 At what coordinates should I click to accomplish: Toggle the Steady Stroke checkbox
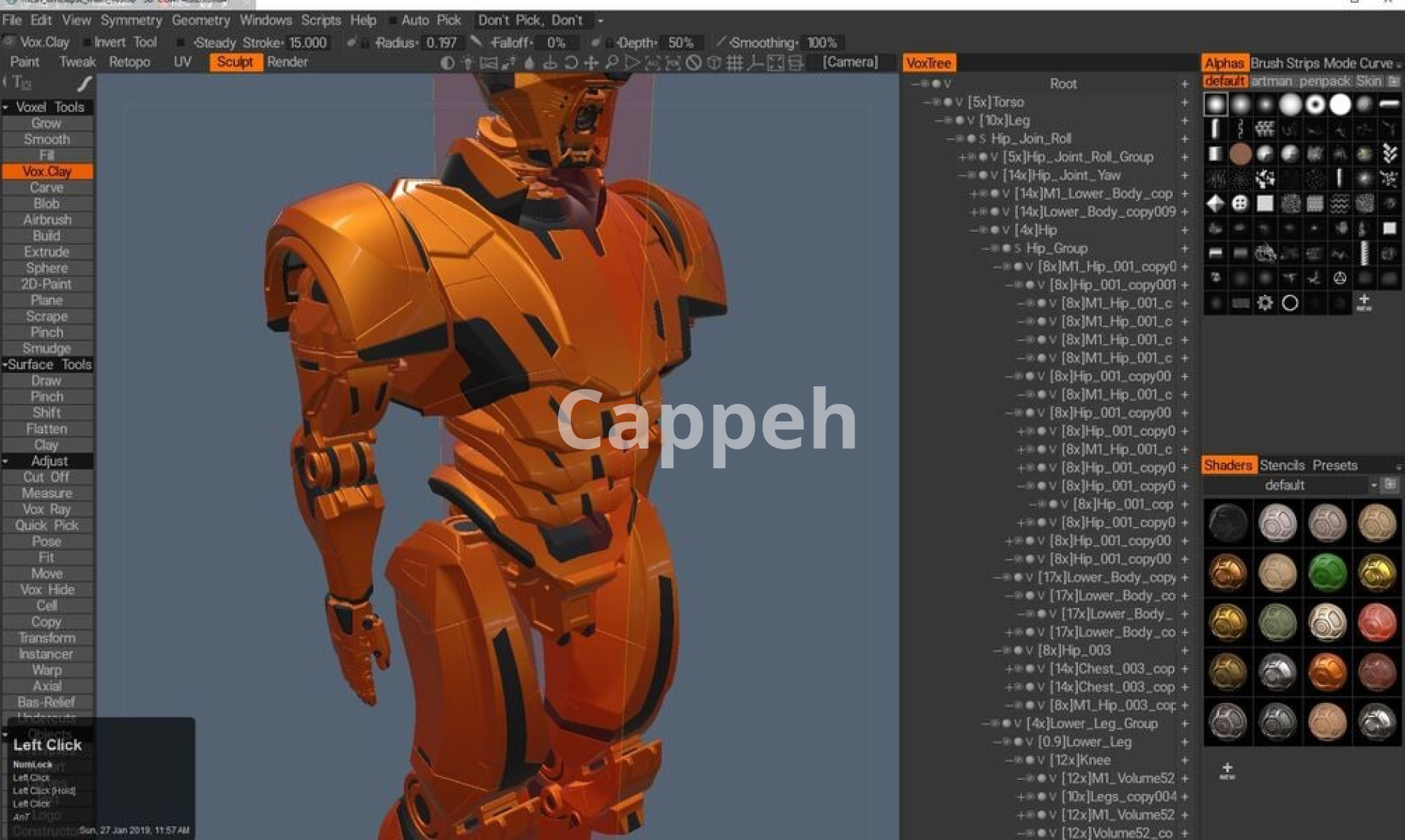pyautogui.click(x=181, y=42)
